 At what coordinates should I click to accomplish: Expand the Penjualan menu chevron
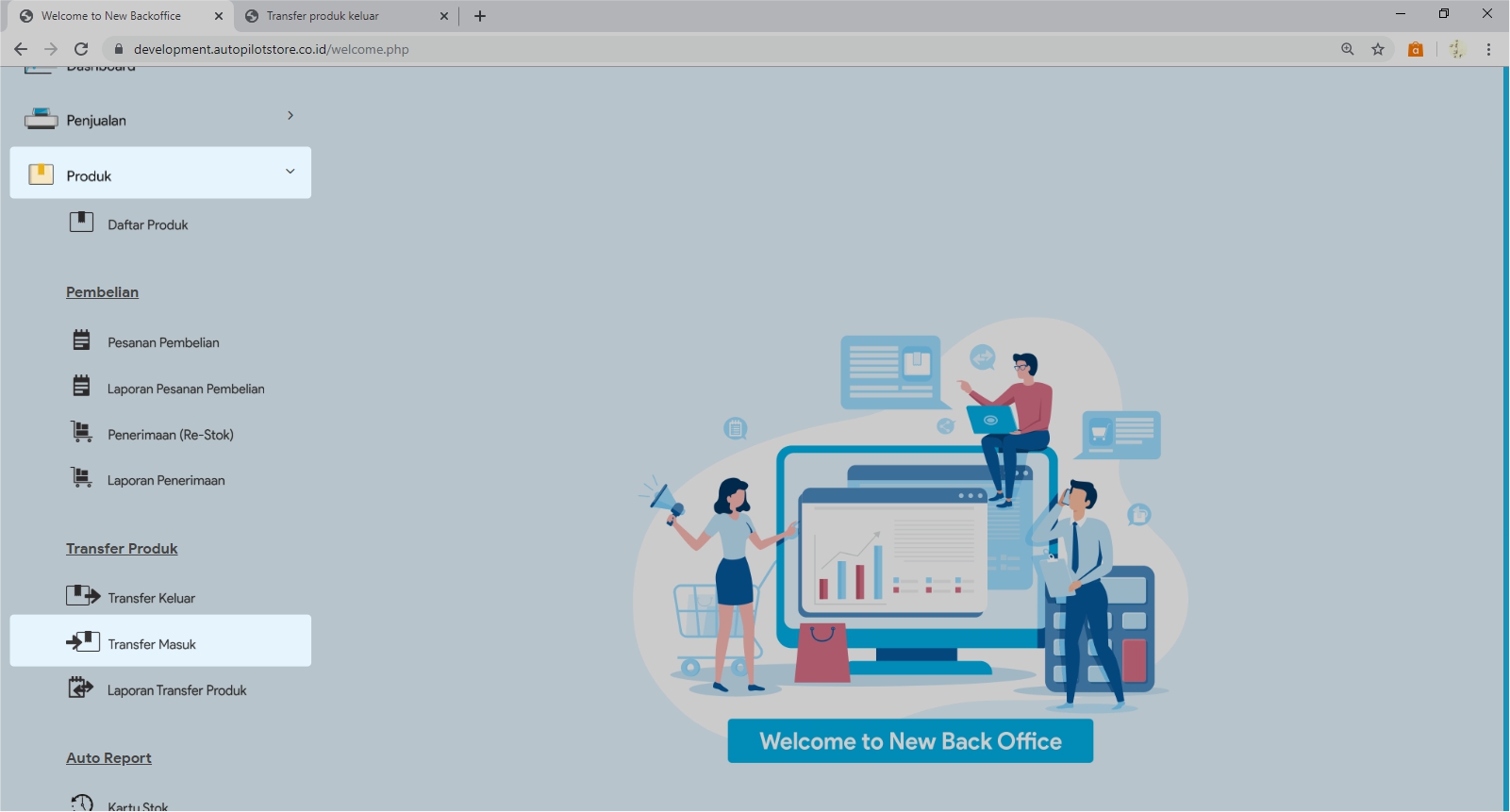coord(290,116)
